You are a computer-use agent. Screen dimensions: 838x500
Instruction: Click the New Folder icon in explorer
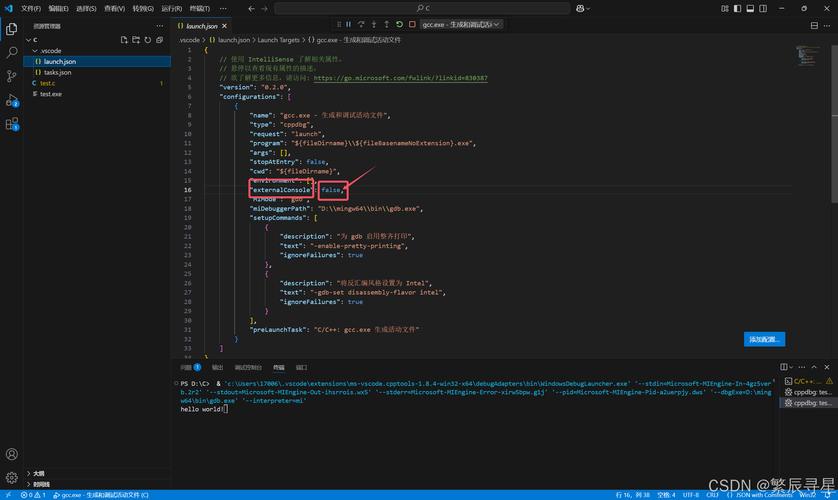136,40
